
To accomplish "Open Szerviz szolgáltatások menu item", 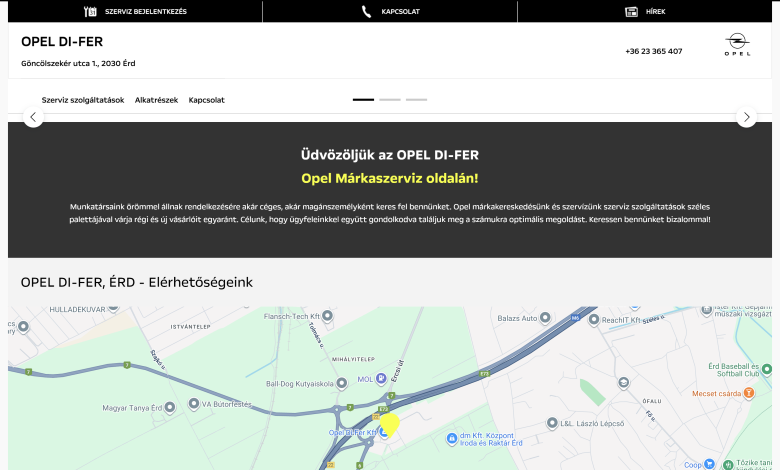I will tap(83, 100).
